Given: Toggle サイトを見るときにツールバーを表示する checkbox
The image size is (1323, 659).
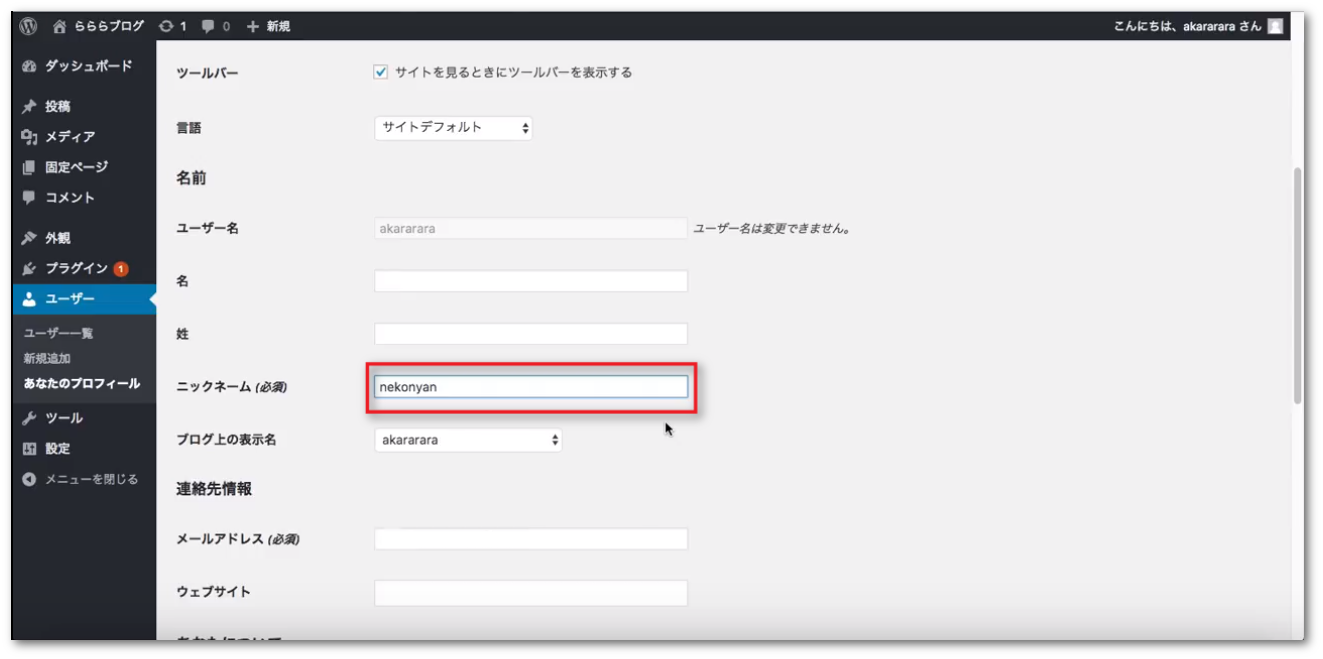Looking at the screenshot, I should 380,72.
